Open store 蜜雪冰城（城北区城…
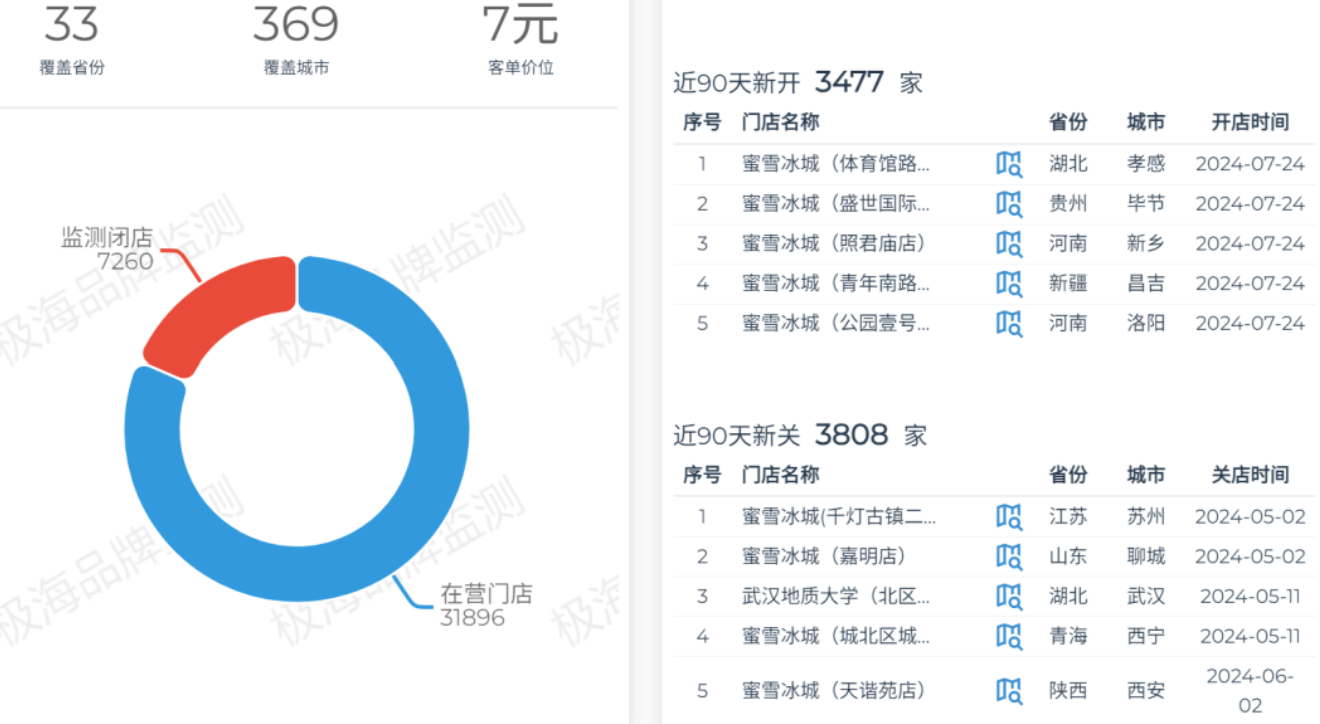Screen dimensions: 1320x724 click(836, 637)
